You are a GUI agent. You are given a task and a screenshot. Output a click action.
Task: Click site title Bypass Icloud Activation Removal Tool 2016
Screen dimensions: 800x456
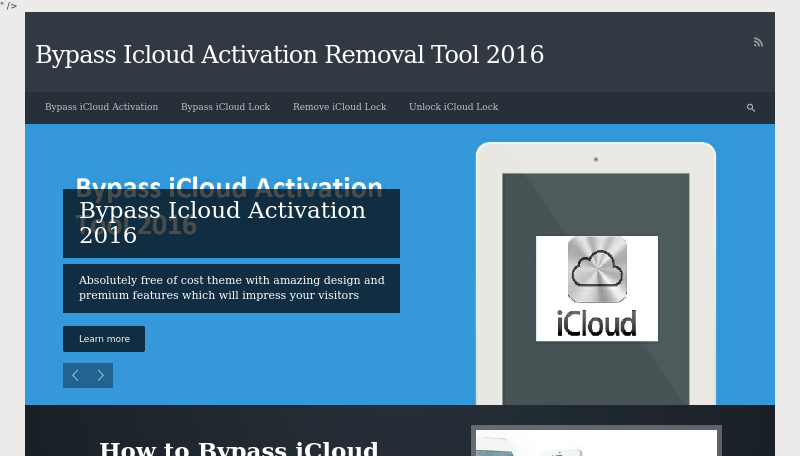click(289, 55)
